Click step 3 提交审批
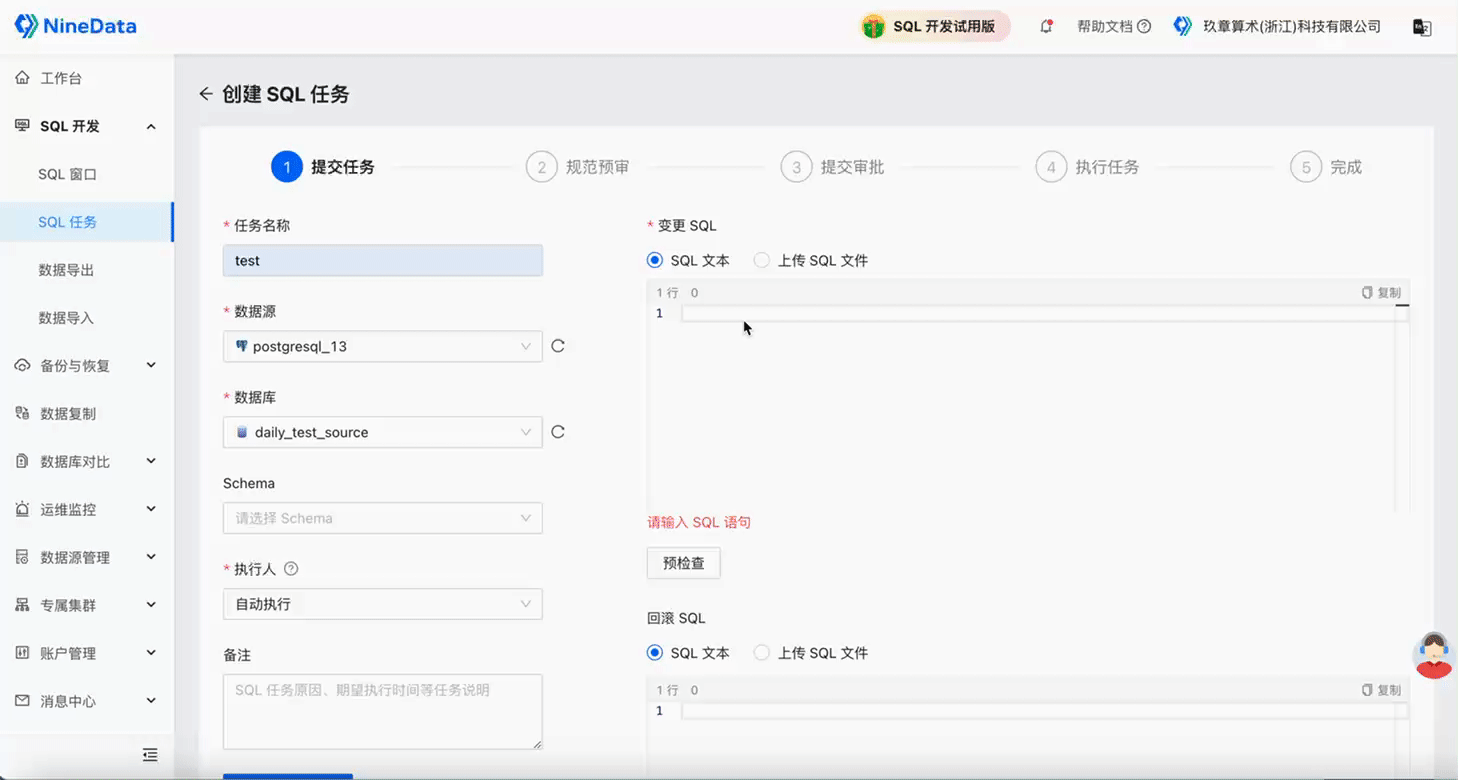The image size is (1458, 780). coord(833,167)
